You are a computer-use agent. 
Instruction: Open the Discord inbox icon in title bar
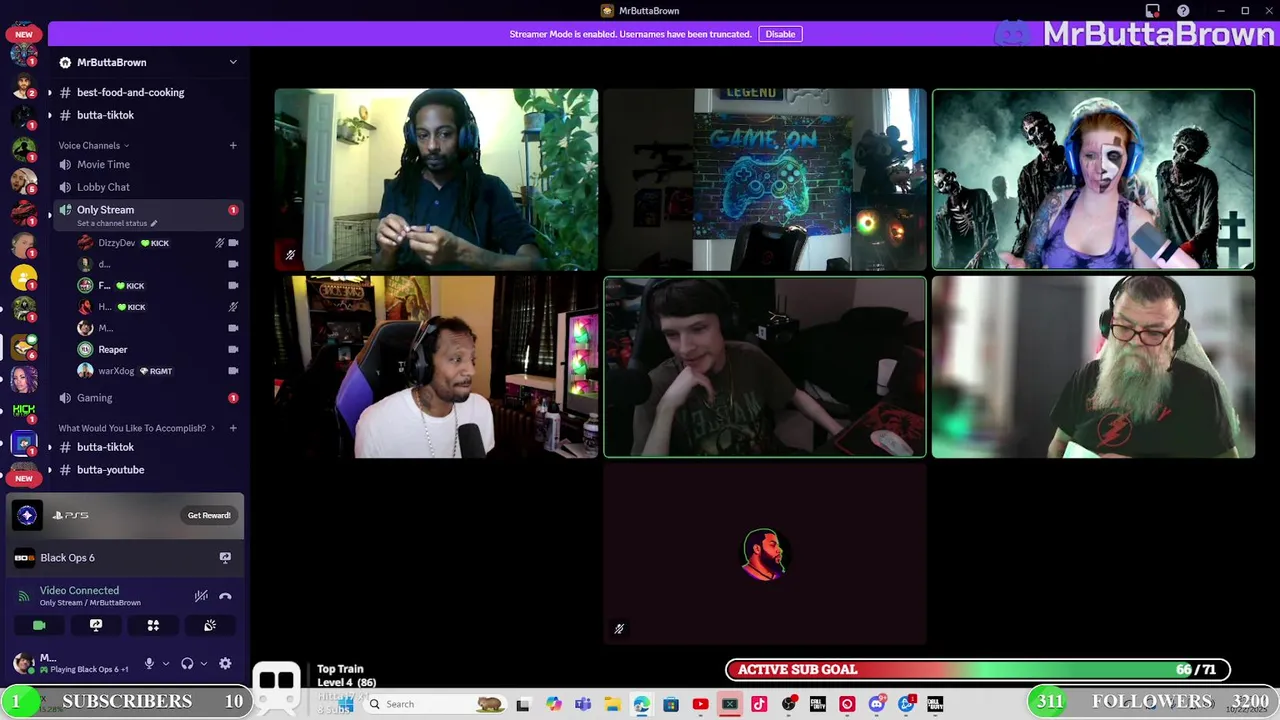(1153, 11)
